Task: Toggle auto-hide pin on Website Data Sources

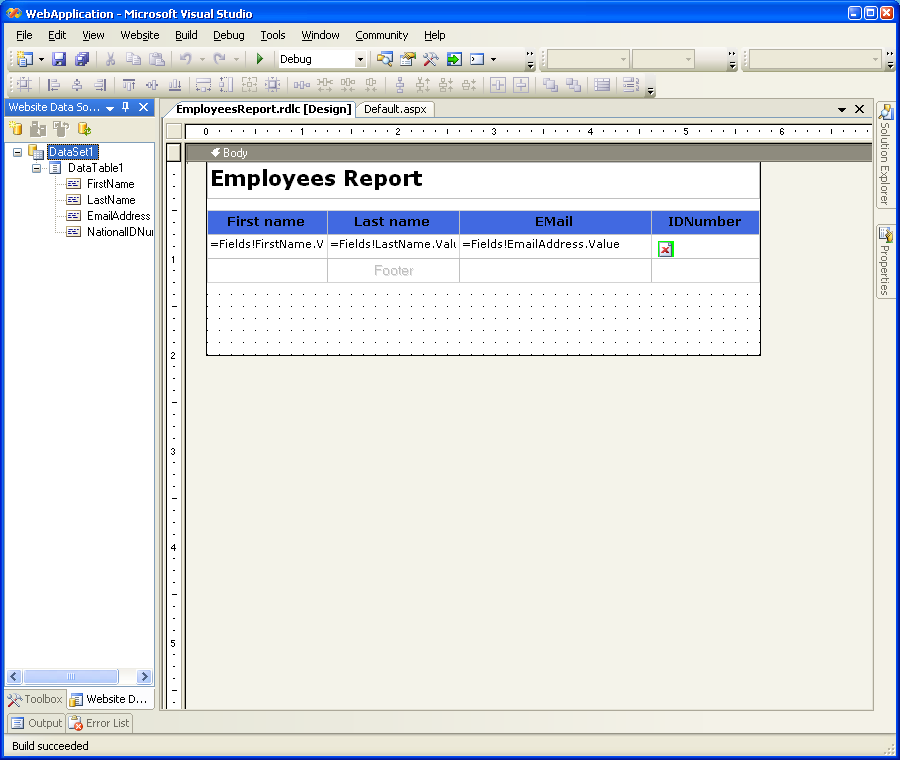Action: pyautogui.click(x=126, y=107)
